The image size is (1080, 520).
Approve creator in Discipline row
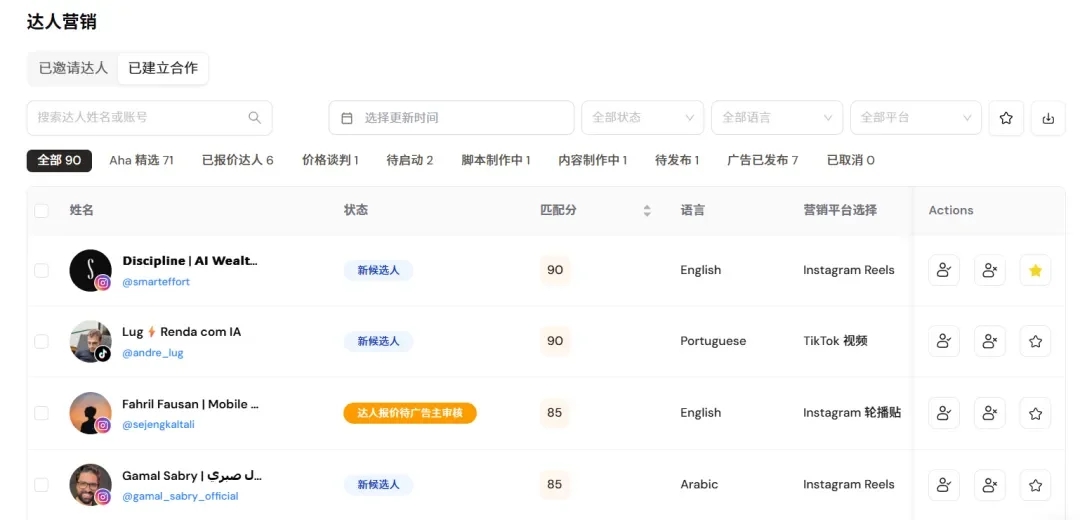(x=944, y=270)
